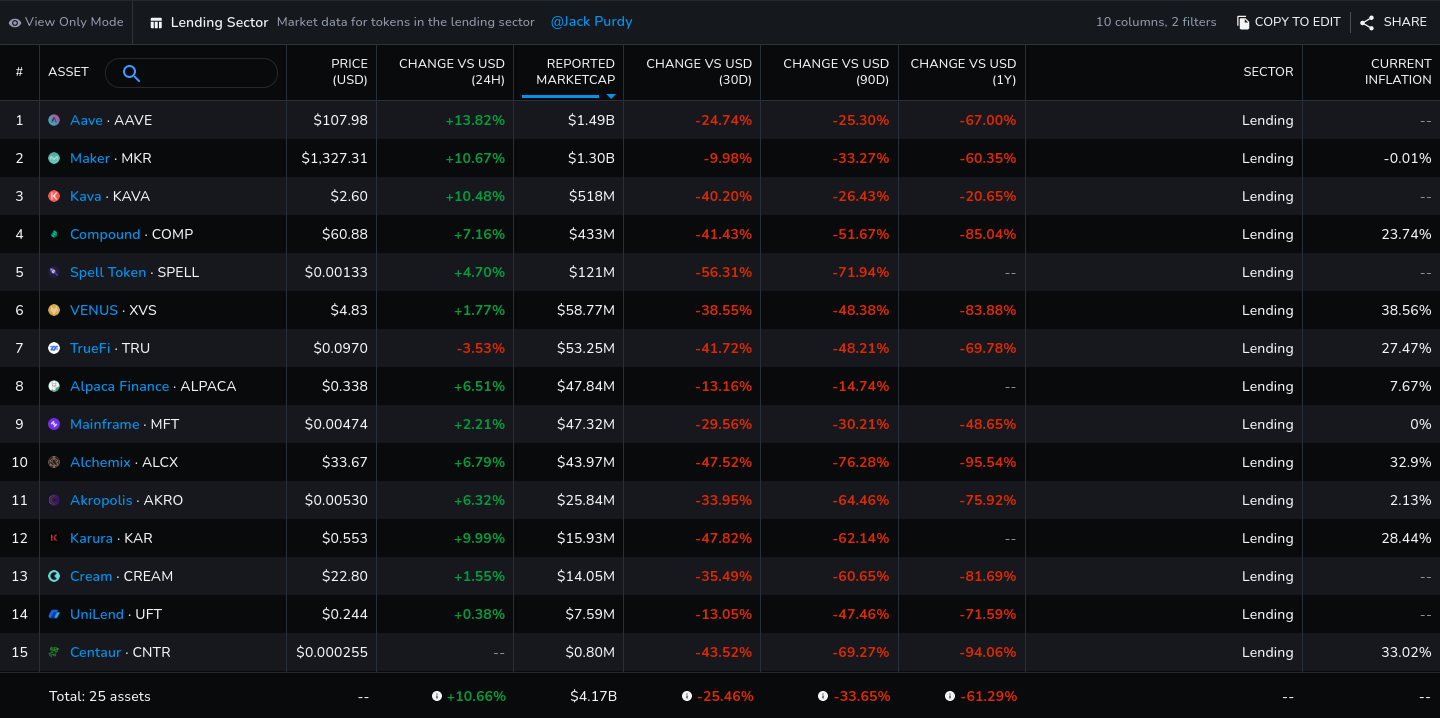Open the Compound asset link
Screen dimensions: 1440x718
105,234
